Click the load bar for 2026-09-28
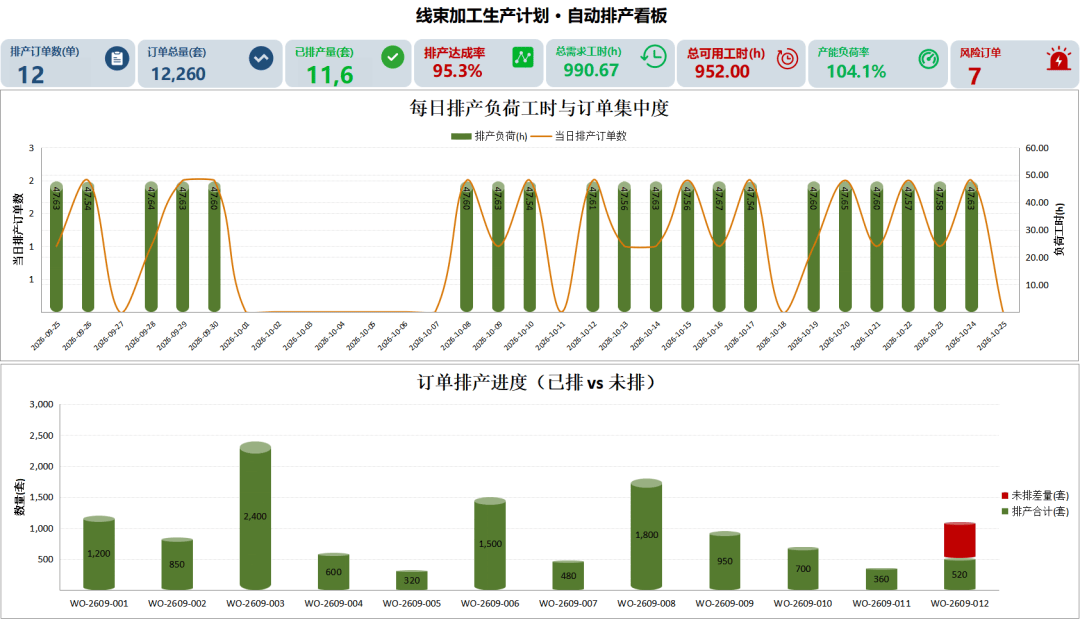Viewport: 1080px width, 620px height. tap(151, 247)
